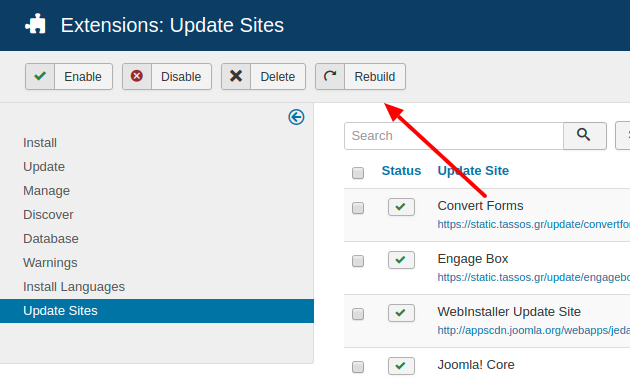Click the magnifying glass search button
Viewport: 630px width, 379px height.
585,136
